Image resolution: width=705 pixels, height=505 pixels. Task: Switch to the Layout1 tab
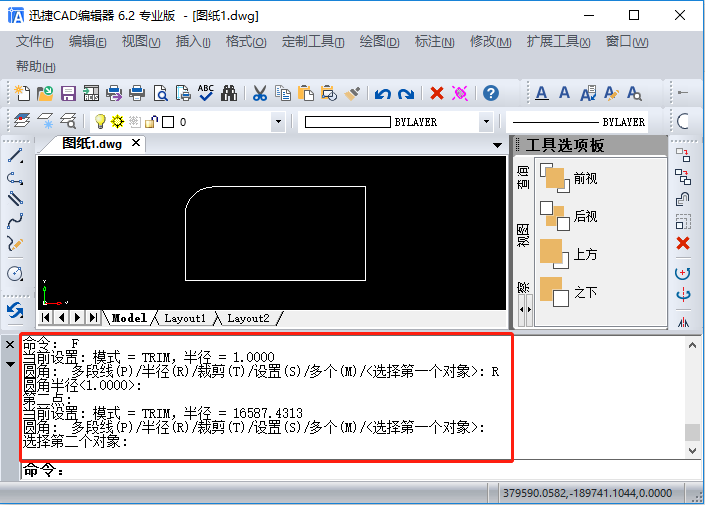tap(185, 318)
